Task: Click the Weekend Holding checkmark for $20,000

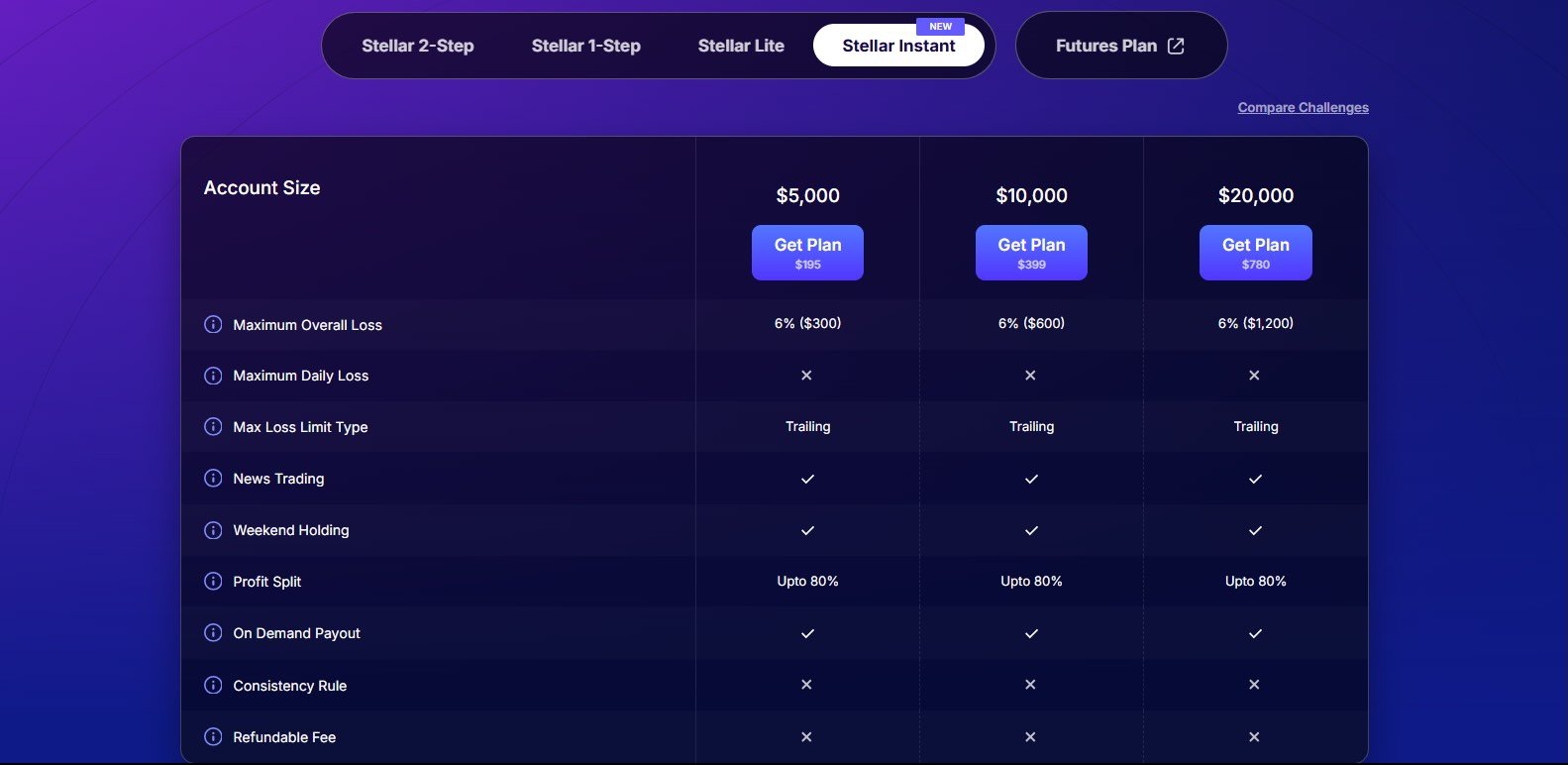Action: 1255,530
